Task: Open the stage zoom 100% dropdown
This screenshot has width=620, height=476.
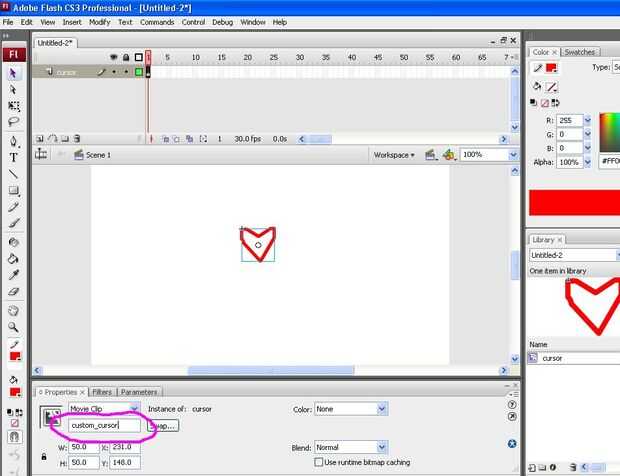Action: [513, 155]
